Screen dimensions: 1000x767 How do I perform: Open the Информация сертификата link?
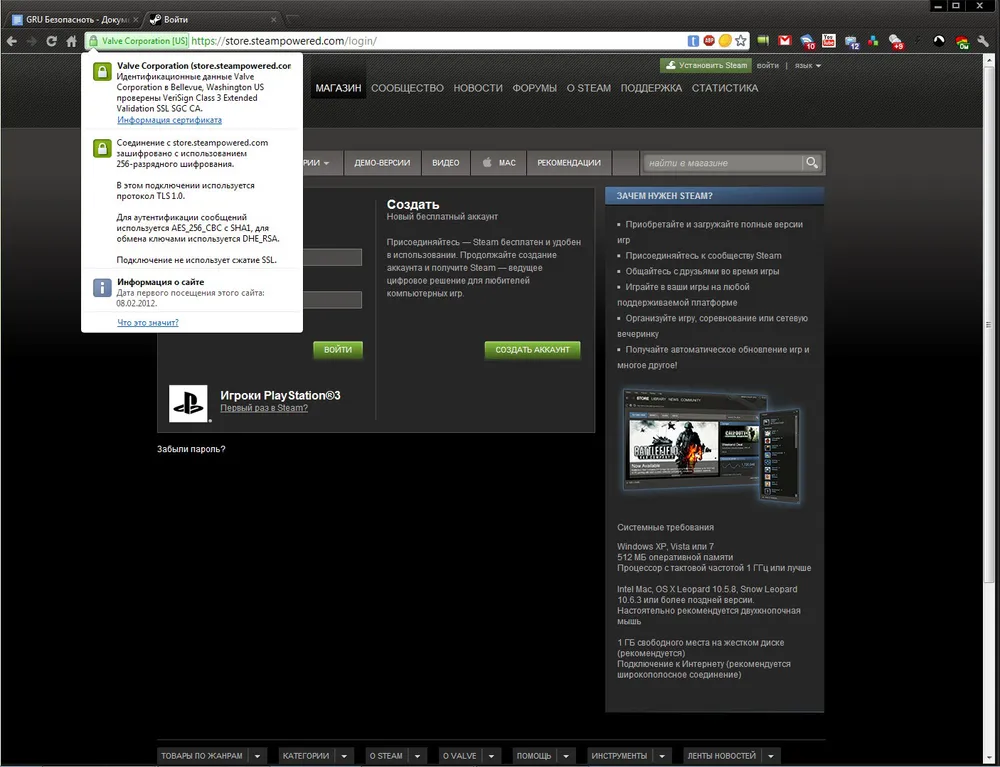tap(169, 120)
